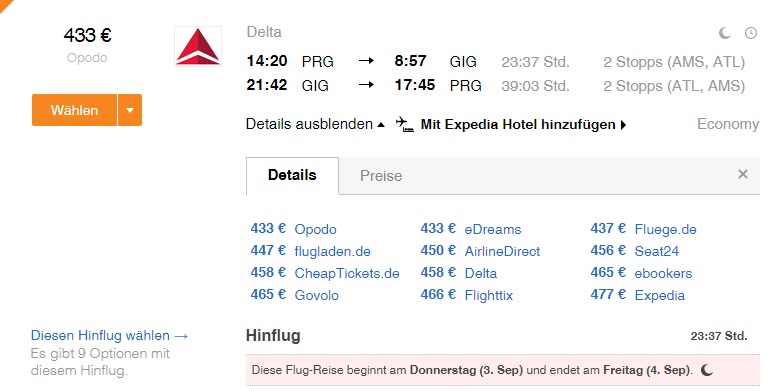Click the moon icon in Hinflug notice
The width and height of the screenshot is (772, 391).
(707, 370)
